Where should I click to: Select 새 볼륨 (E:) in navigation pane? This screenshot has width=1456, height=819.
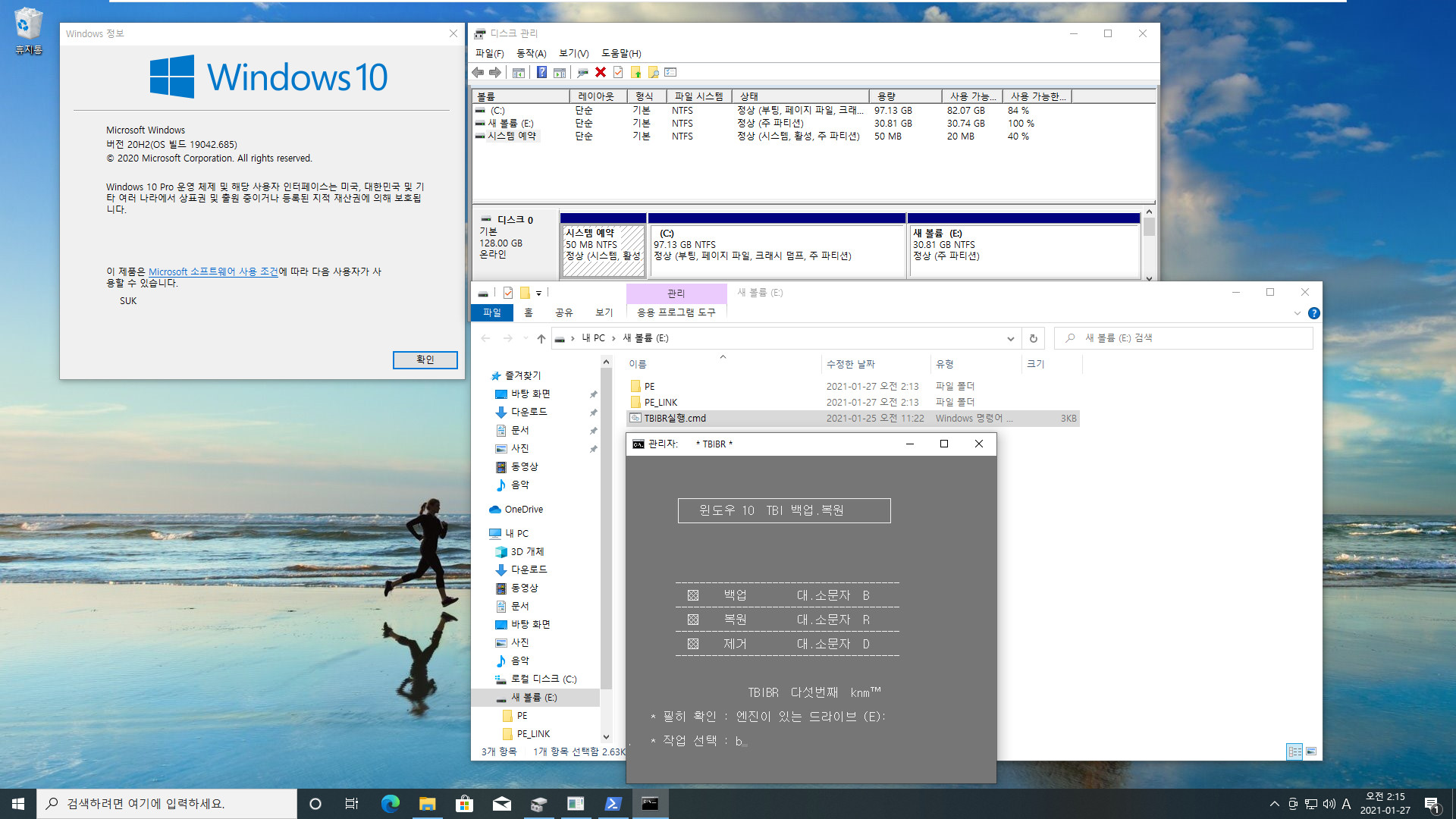pyautogui.click(x=534, y=697)
